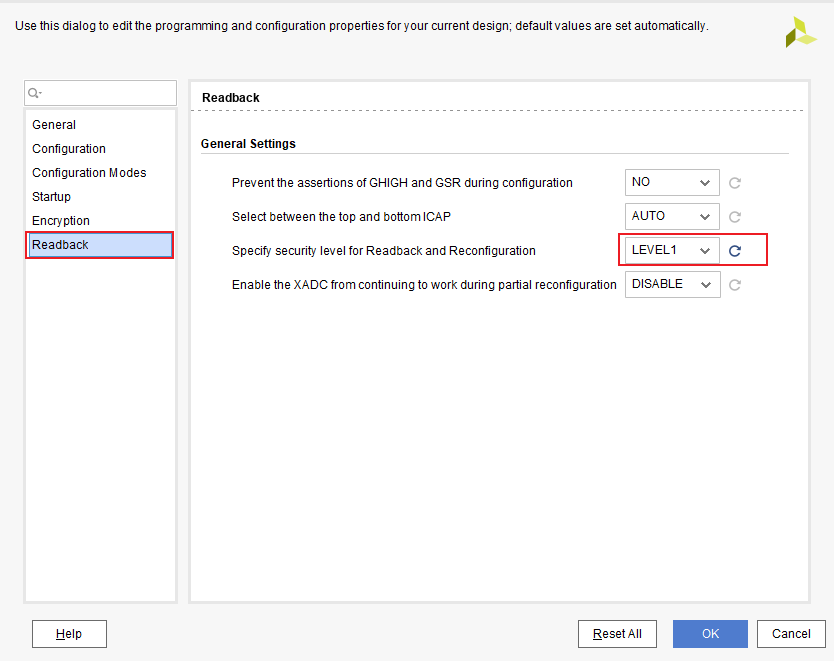
Task: Select the Startup category
Action: coord(100,196)
